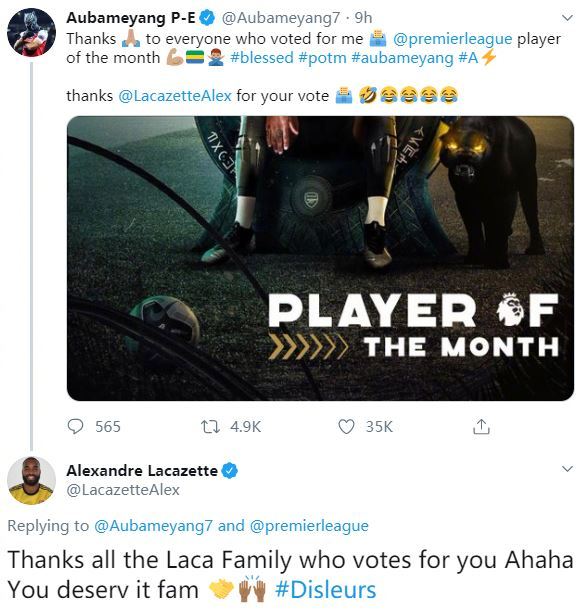Click the 9h tweet timestamp
The height and width of the screenshot is (616, 584).
(x=363, y=18)
